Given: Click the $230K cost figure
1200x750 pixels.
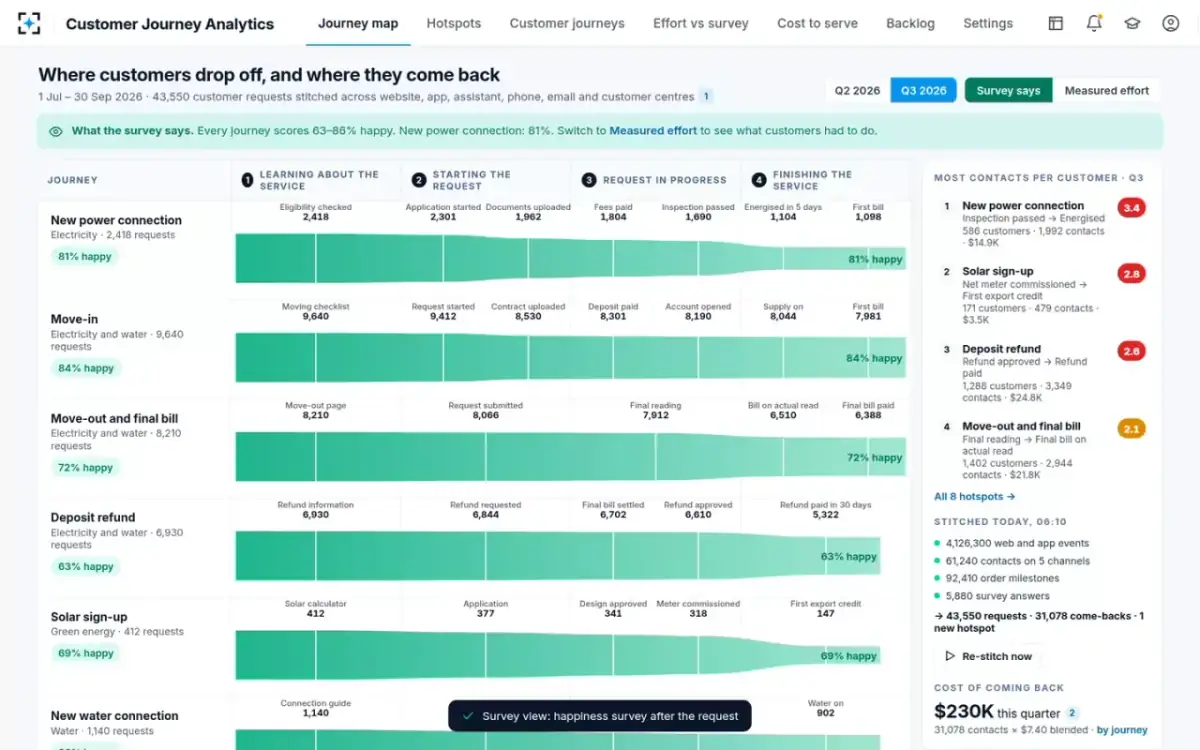Looking at the screenshot, I should pyautogui.click(x=964, y=712).
